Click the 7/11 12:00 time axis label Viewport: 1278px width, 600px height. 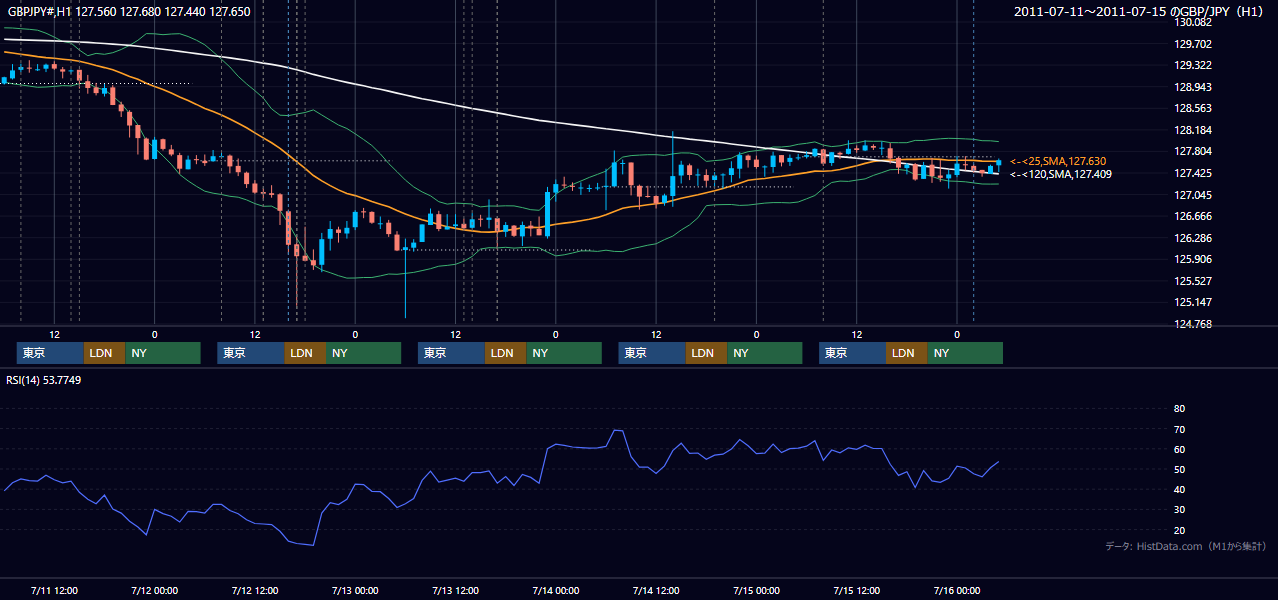coord(54,590)
